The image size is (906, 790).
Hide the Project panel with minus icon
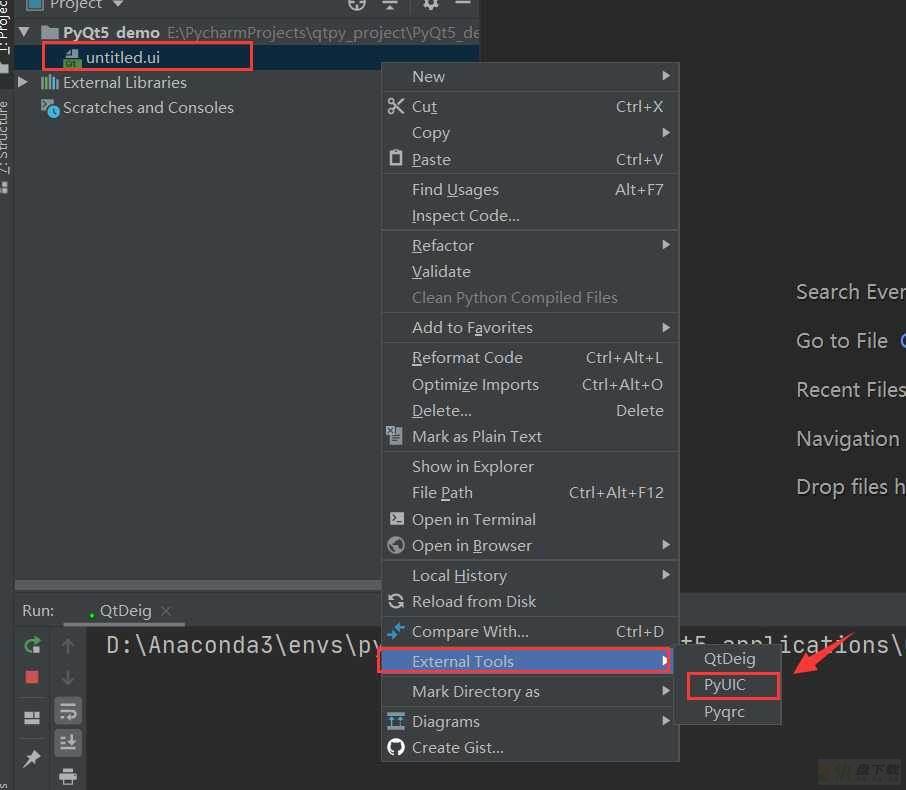pos(463,3)
